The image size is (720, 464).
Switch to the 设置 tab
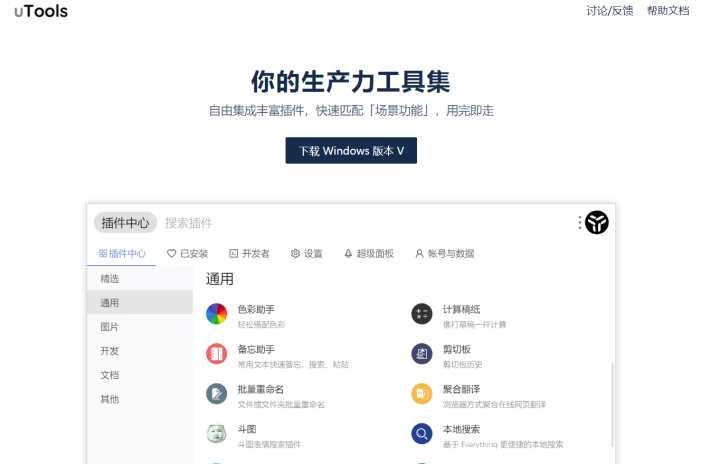click(x=306, y=254)
